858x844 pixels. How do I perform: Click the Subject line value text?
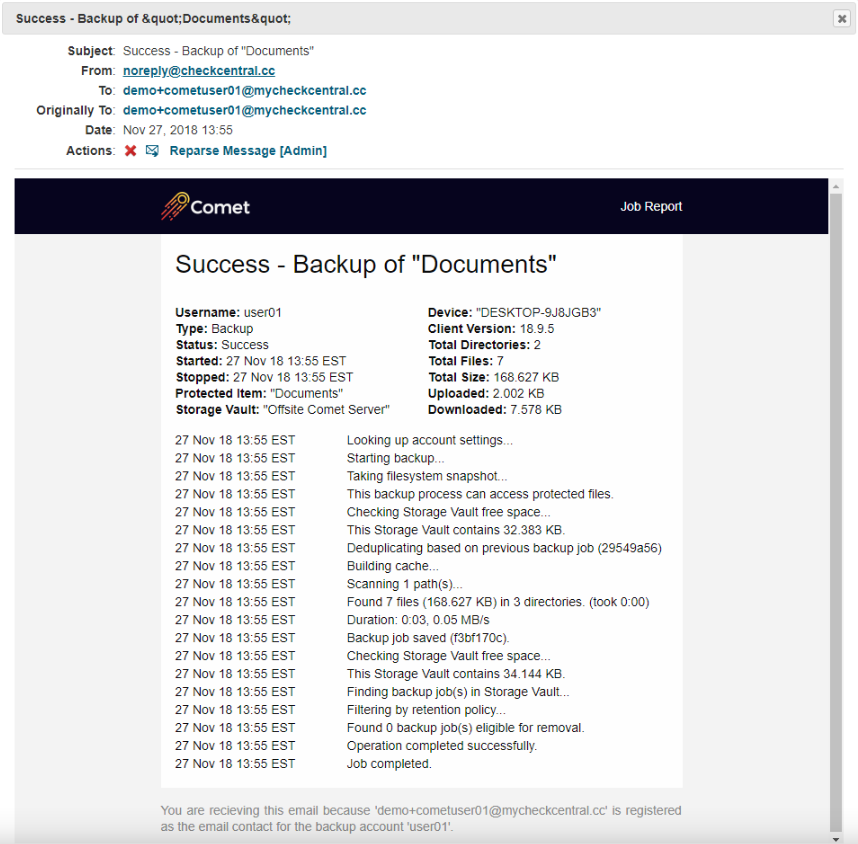[218, 51]
